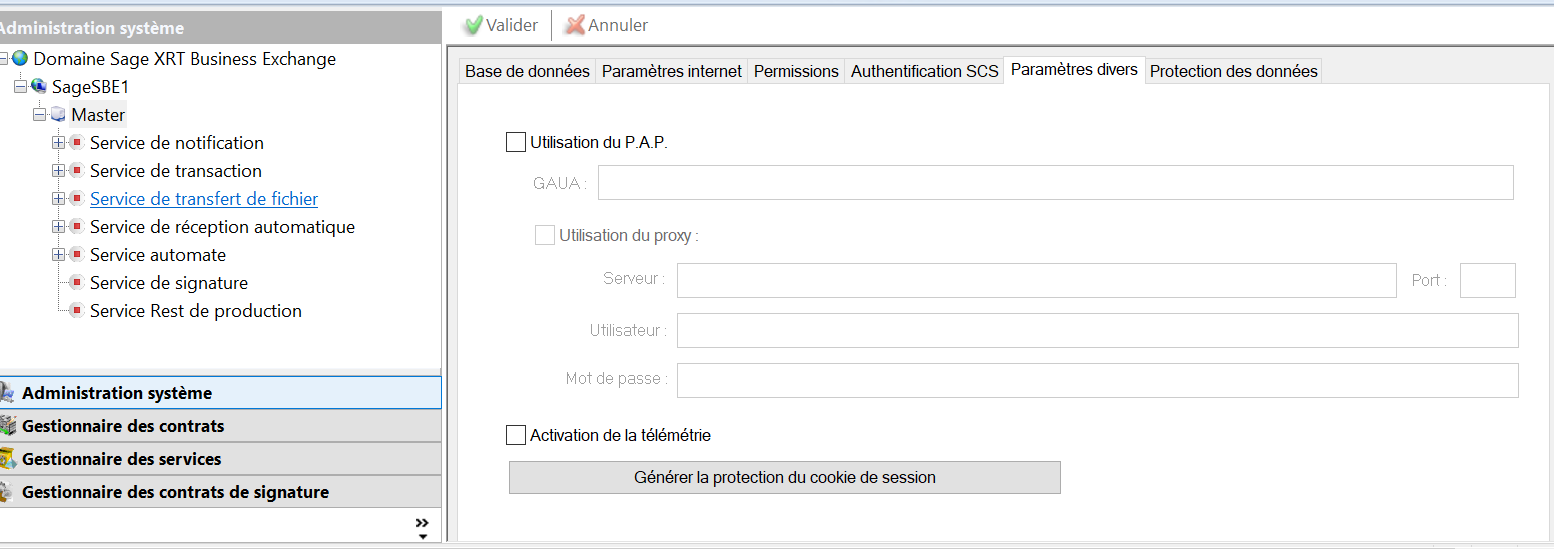The height and width of the screenshot is (549, 1554).
Task: Click the Domaine Sage XRT globe icon
Action: tap(20, 59)
